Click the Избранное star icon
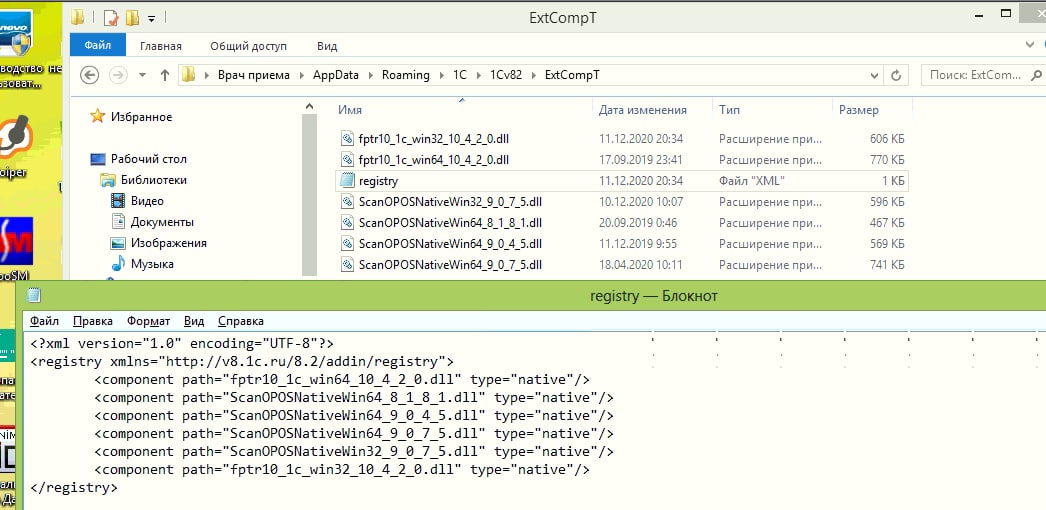The width and height of the screenshot is (1046, 510). coord(97,117)
